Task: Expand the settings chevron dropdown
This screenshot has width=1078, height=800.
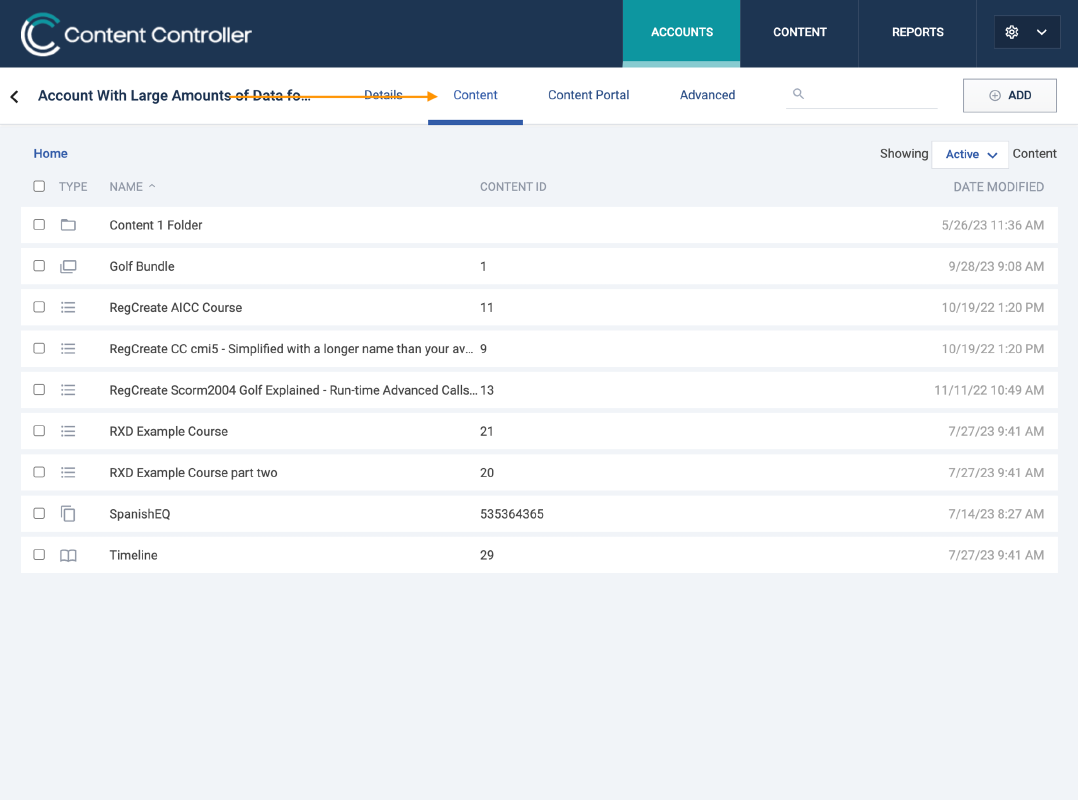Action: 1042,32
